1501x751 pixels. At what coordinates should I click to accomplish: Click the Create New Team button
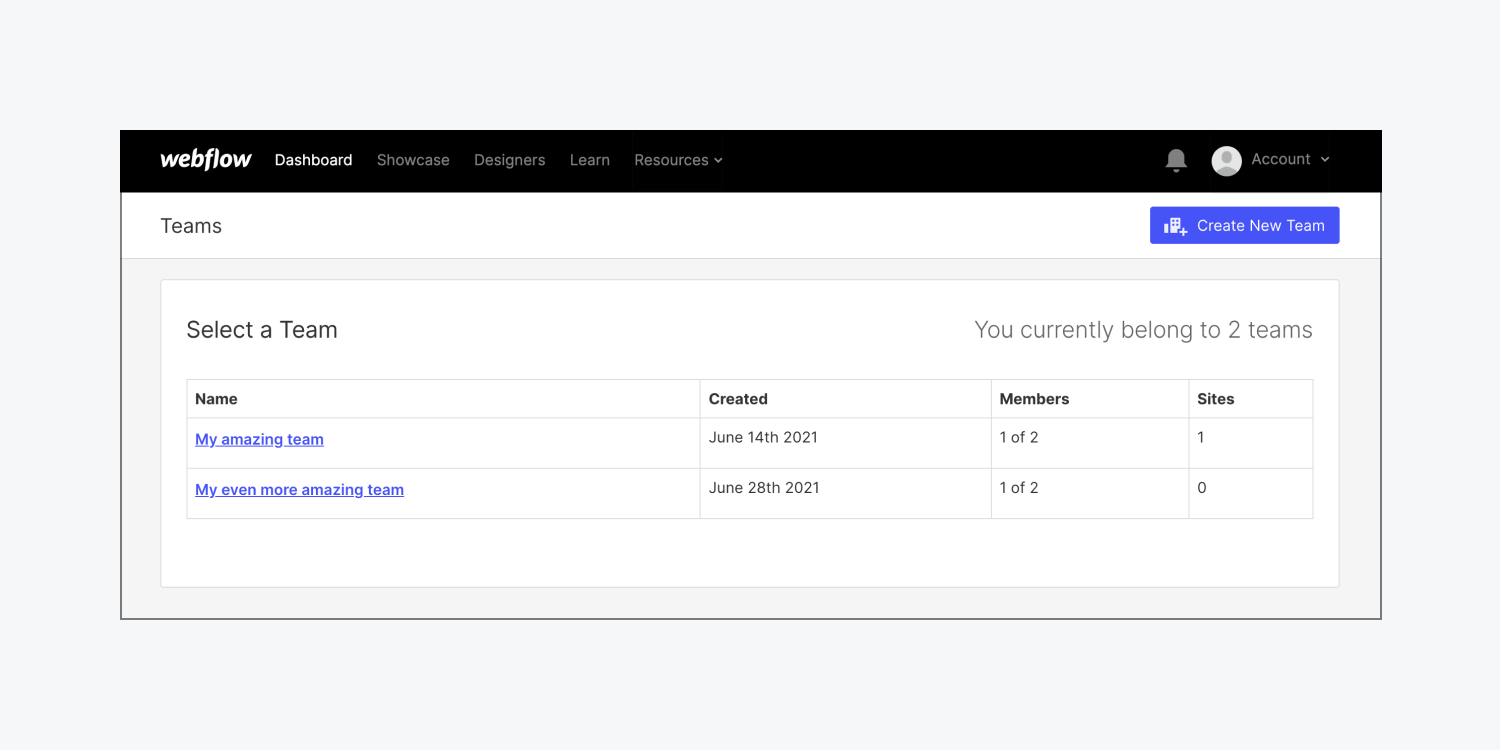point(1244,225)
